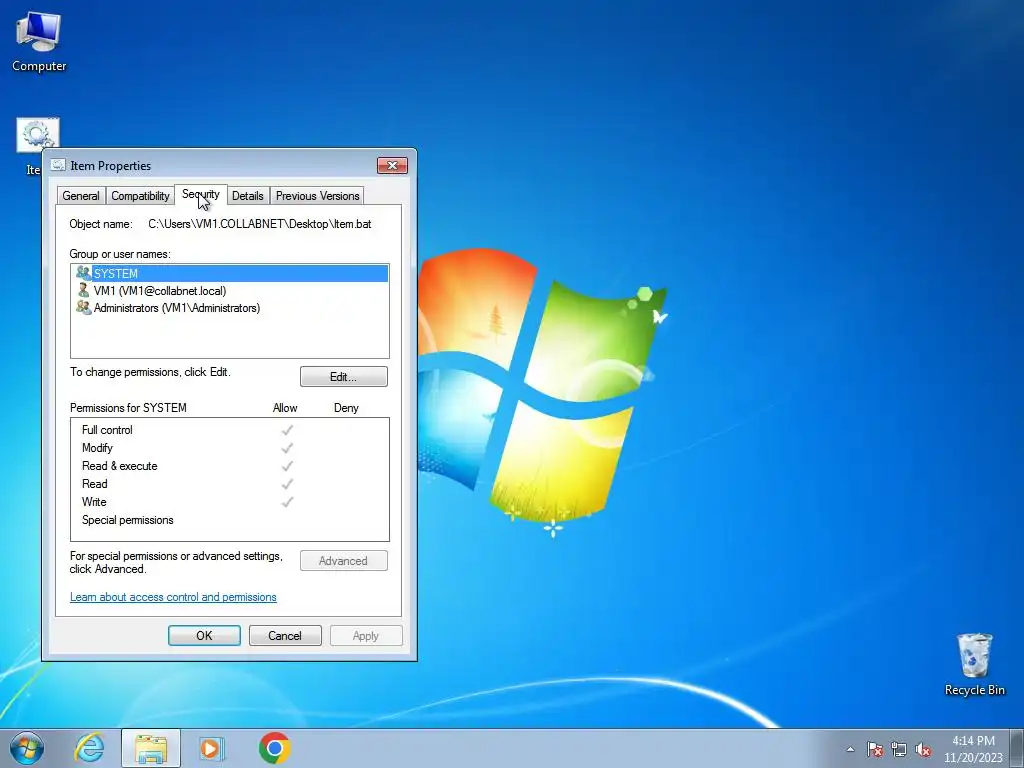Switch to the Details tab
The width and height of the screenshot is (1024, 768).
248,196
